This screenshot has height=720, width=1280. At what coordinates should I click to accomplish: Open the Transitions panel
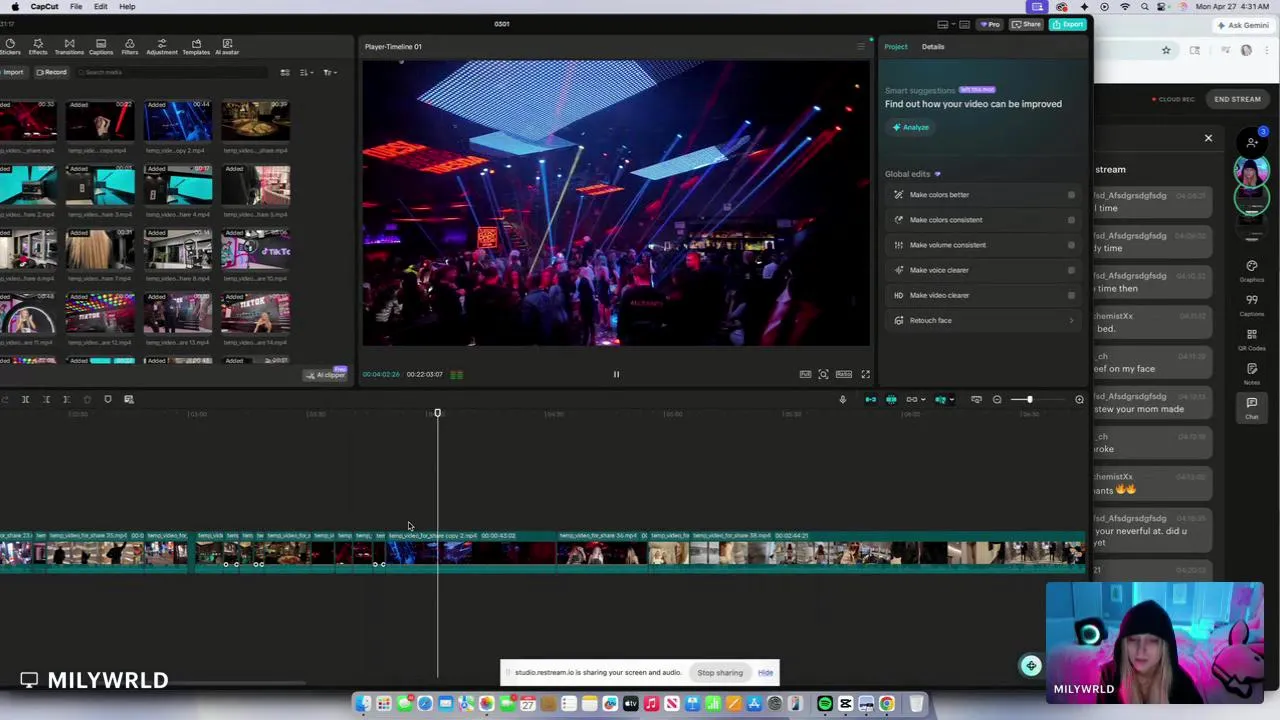click(x=69, y=47)
